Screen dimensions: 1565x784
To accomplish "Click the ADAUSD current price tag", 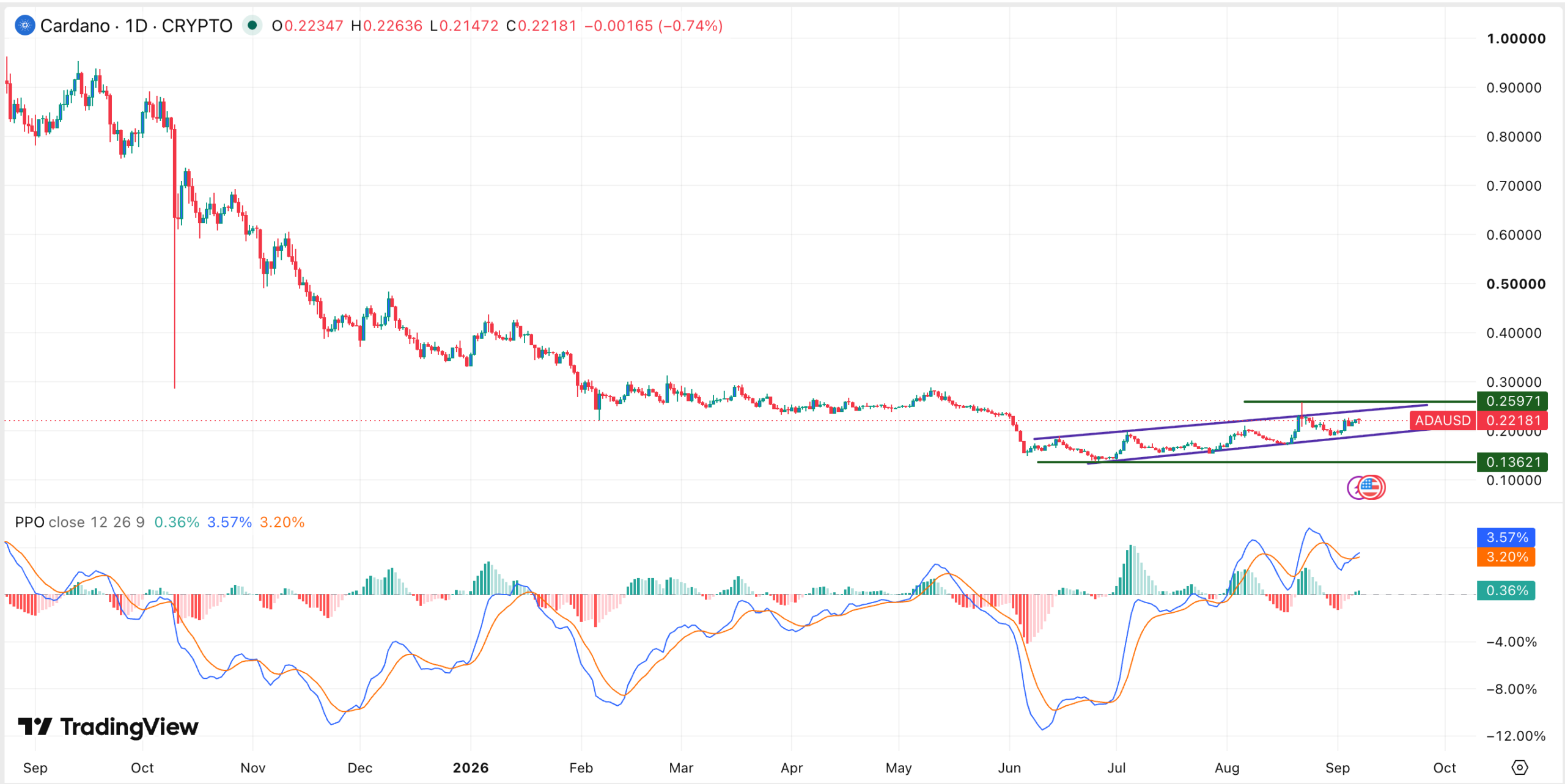I will coord(1443,420).
